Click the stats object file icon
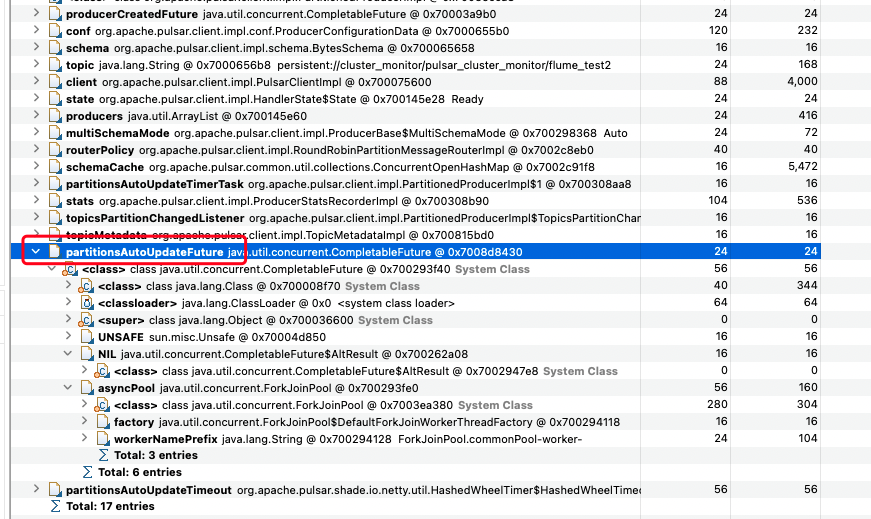 (54, 201)
